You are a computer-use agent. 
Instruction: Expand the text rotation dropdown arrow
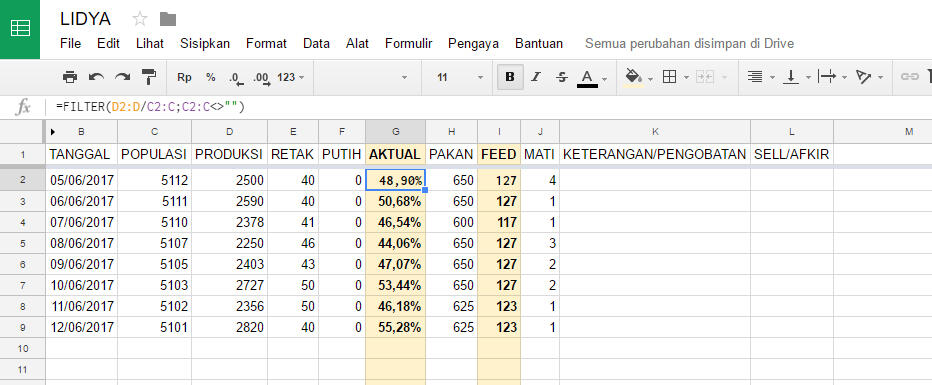click(x=880, y=78)
